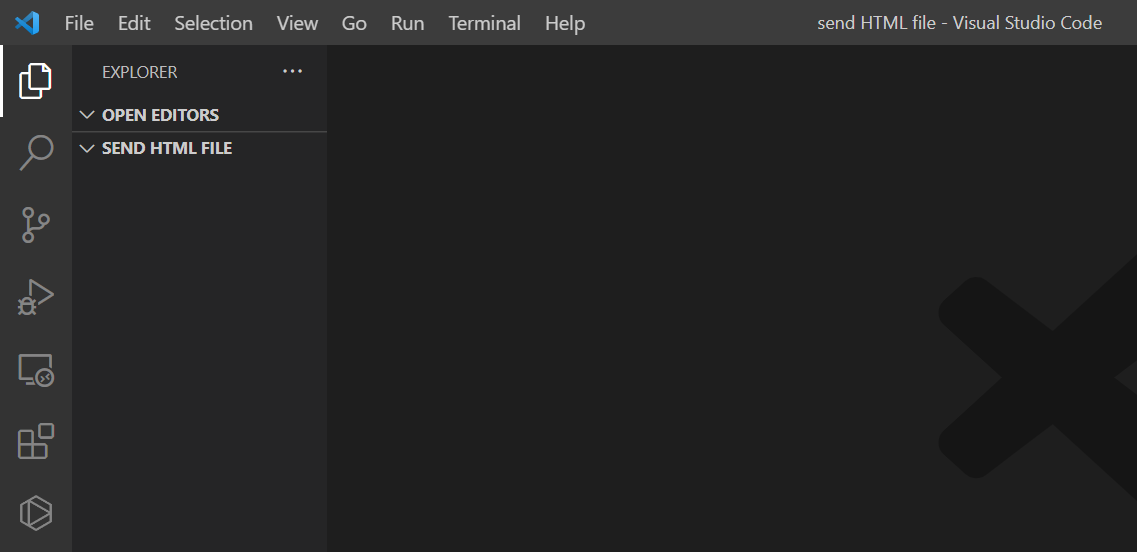The width and height of the screenshot is (1137, 552).
Task: Open the Run and Debug view
Action: click(x=35, y=297)
